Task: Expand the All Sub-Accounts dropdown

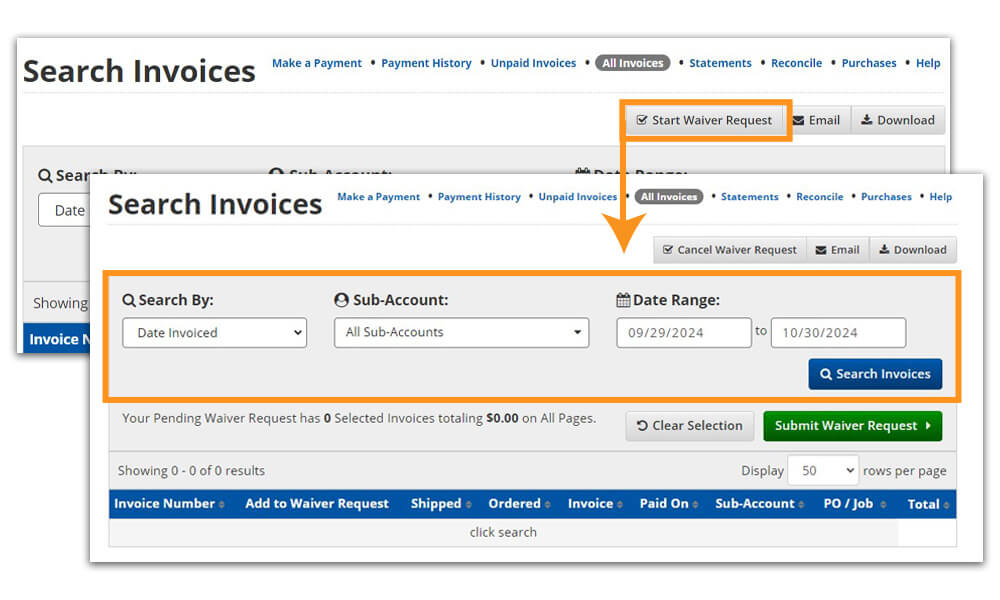Action: [461, 333]
